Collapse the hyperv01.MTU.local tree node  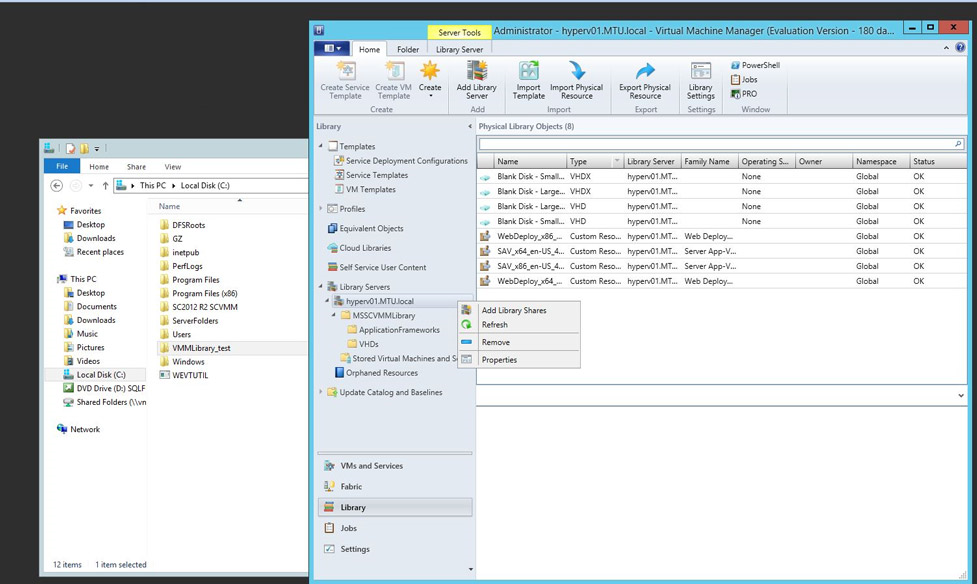(x=326, y=301)
